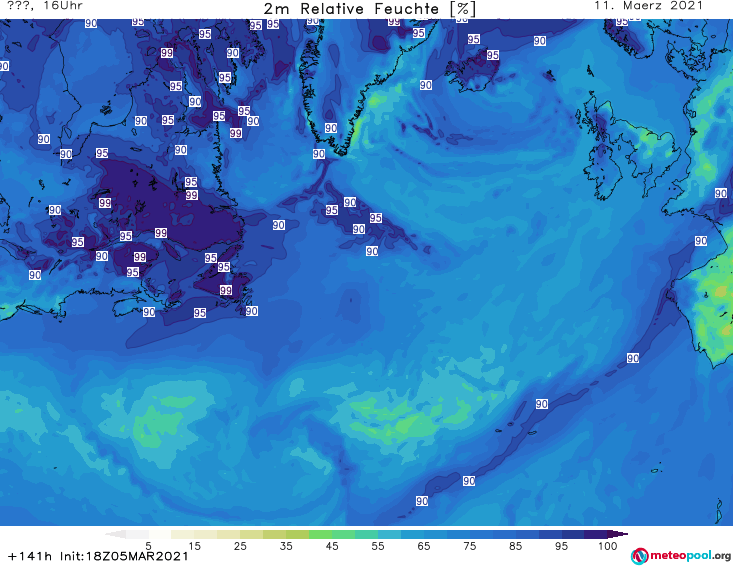Click the date "11. Maerz 2021"
Viewport: 733px width, 566px height.
coord(648,6)
